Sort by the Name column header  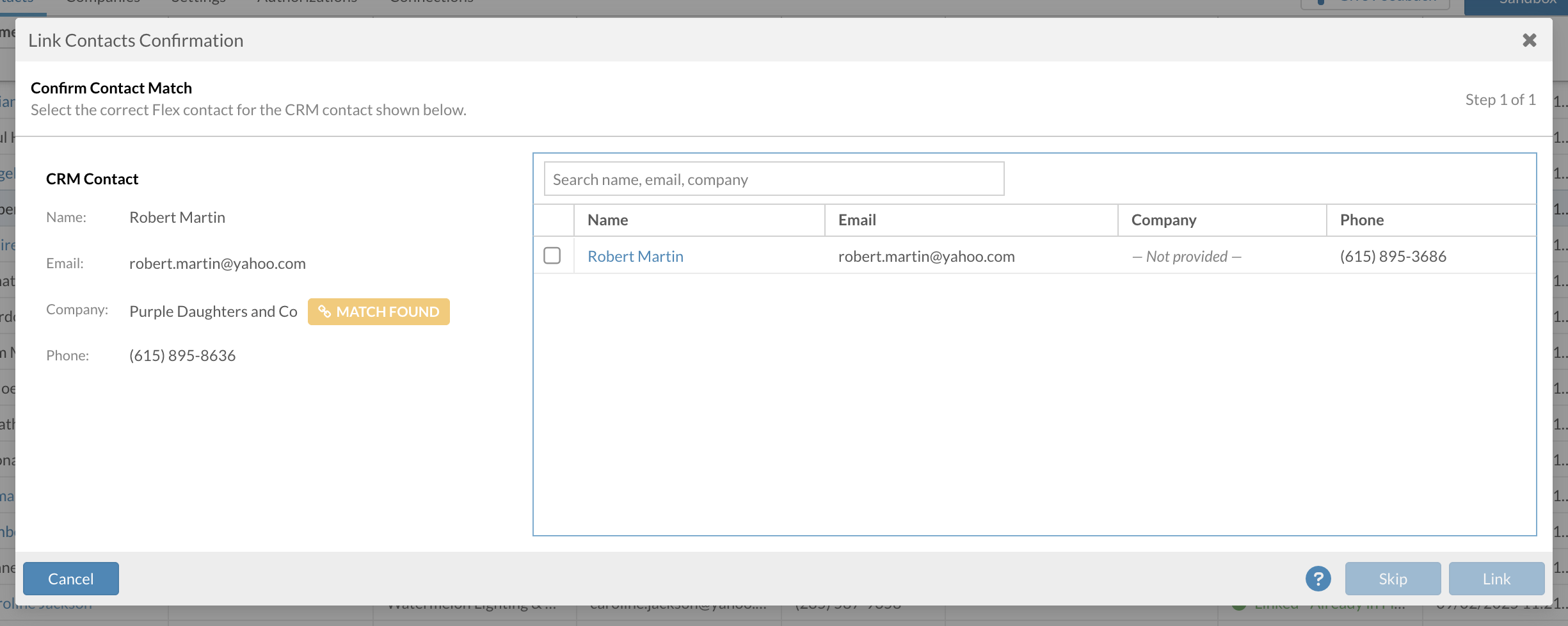(x=608, y=220)
